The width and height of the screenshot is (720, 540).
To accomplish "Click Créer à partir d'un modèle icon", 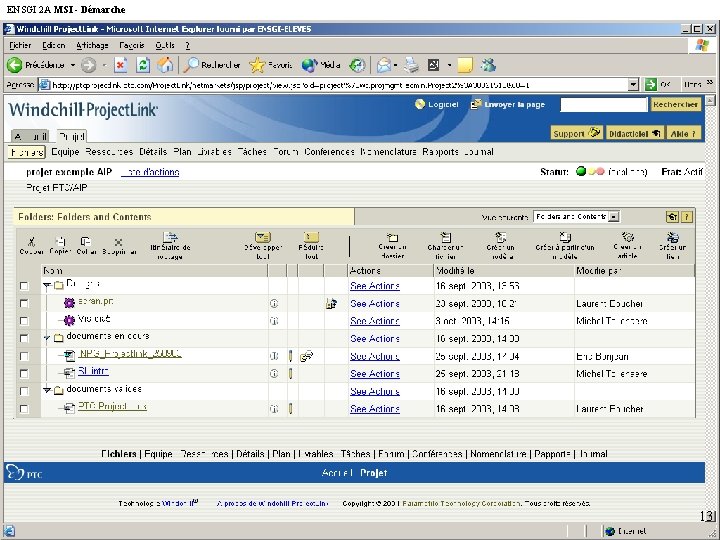I will point(565,237).
